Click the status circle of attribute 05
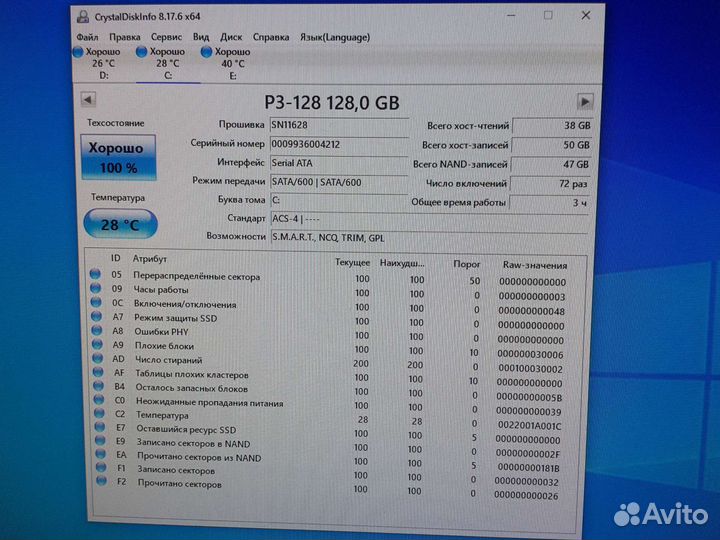This screenshot has height=540, width=720. point(95,274)
